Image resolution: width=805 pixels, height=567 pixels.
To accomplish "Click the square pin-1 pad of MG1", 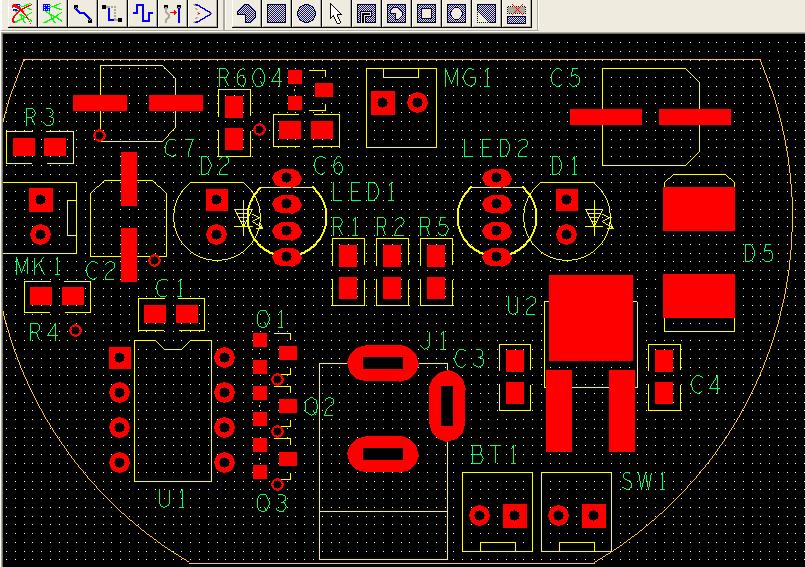I will pos(382,103).
